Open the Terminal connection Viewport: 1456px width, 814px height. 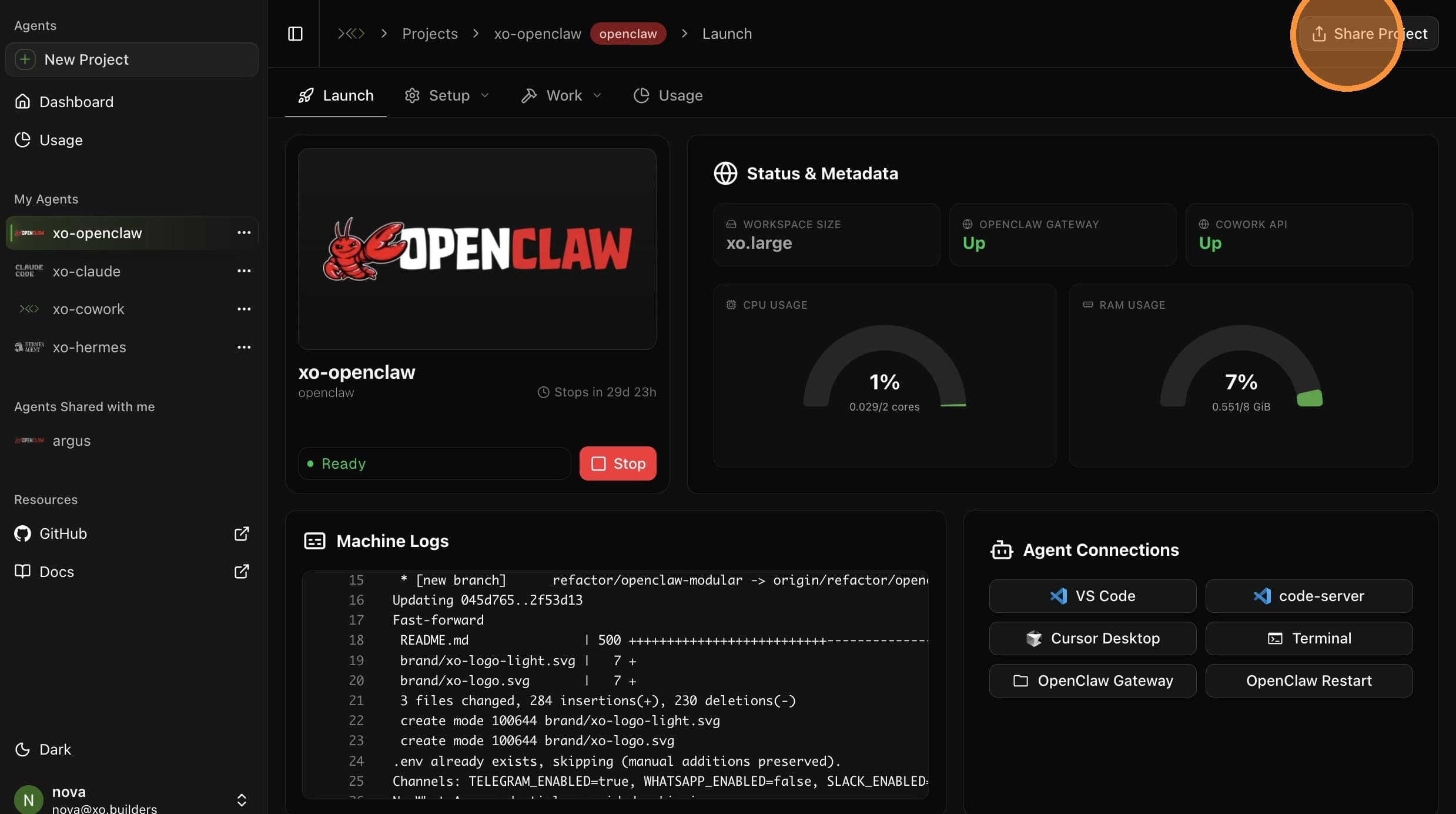point(1308,638)
